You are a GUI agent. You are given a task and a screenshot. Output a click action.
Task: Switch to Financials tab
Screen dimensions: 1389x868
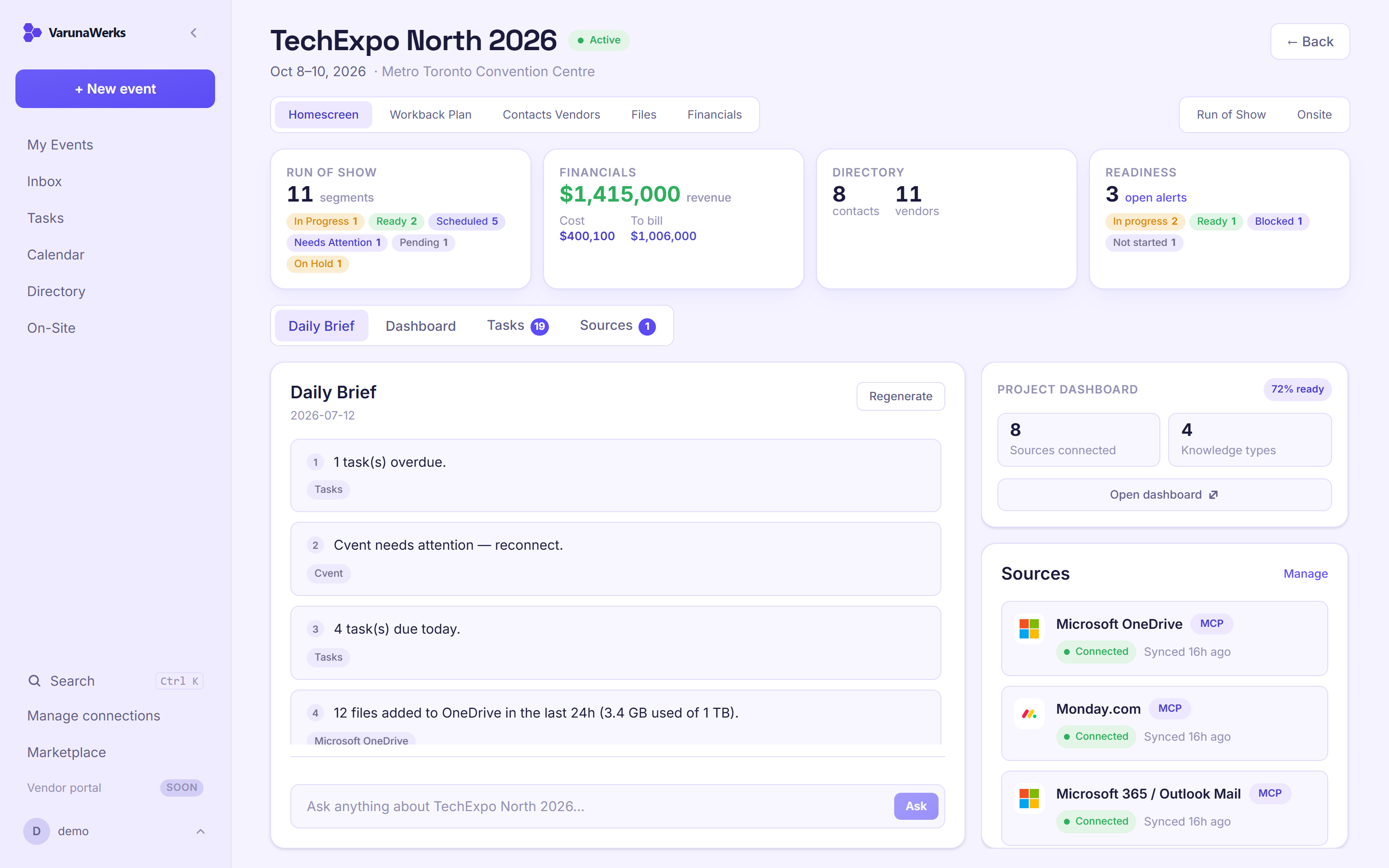pyautogui.click(x=714, y=115)
